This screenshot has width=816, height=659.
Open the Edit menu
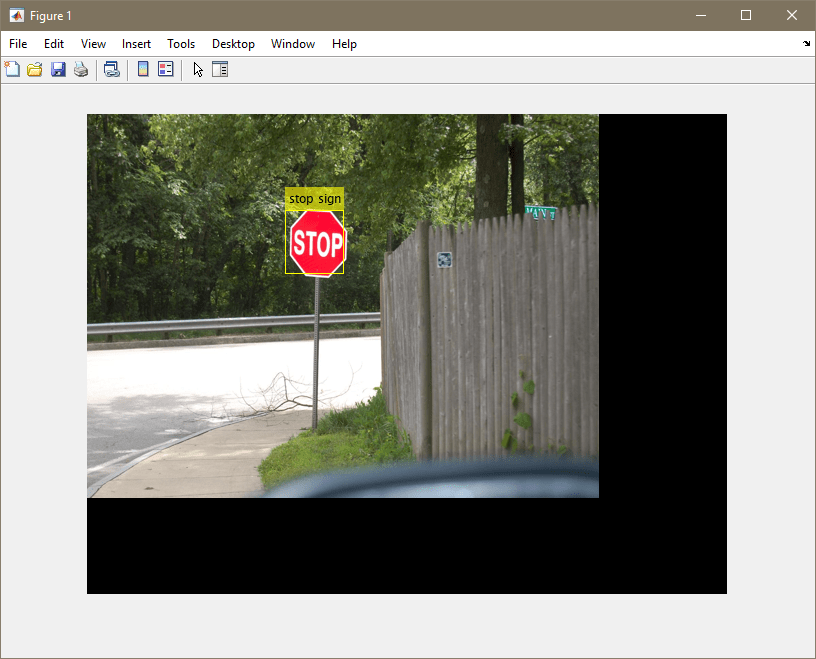coord(53,44)
